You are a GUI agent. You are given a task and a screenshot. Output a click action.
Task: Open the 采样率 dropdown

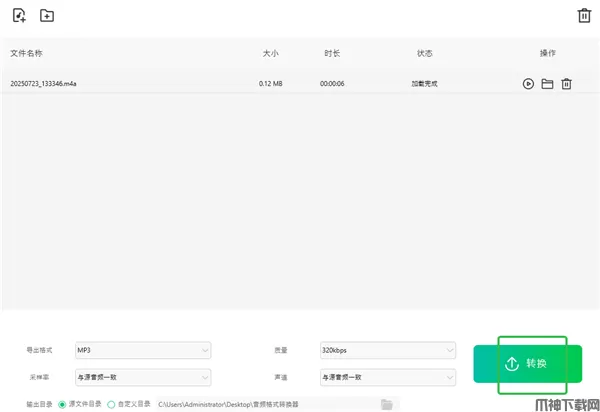(143, 377)
